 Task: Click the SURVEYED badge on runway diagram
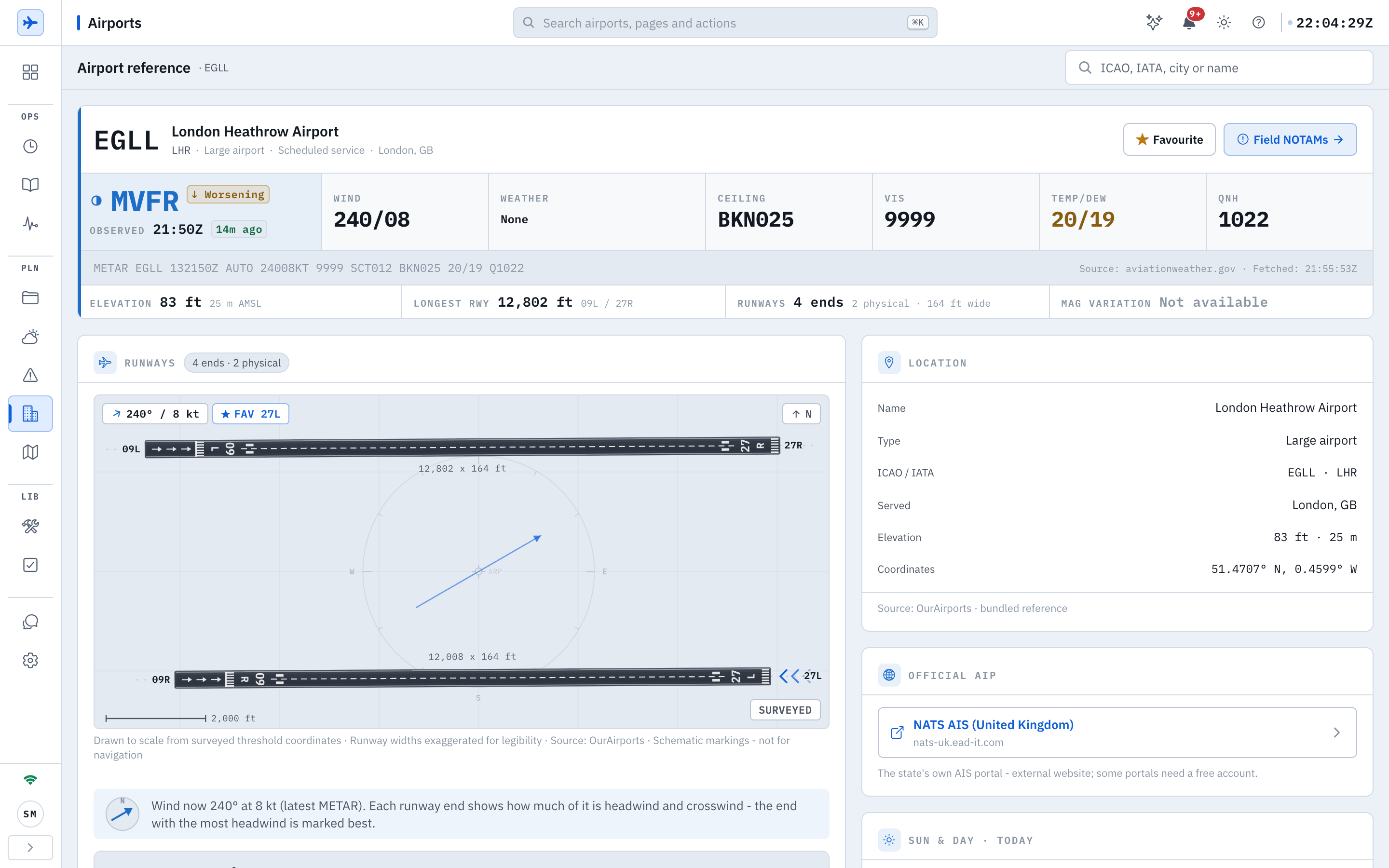pos(785,710)
